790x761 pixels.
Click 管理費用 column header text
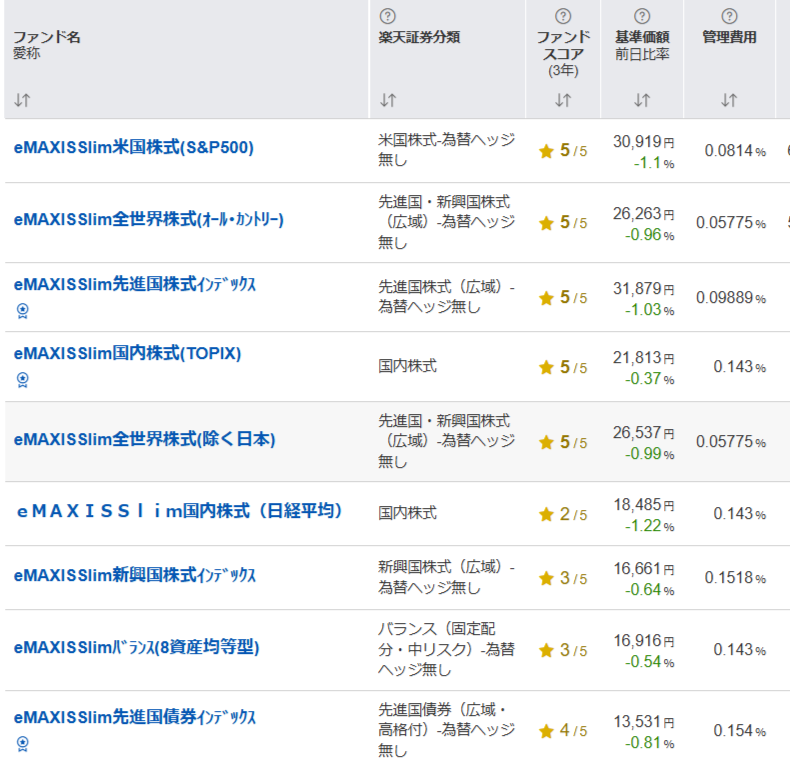point(729,37)
